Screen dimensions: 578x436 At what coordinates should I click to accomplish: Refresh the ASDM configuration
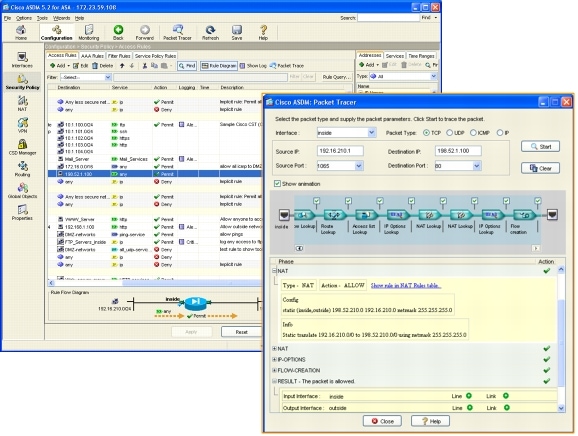pyautogui.click(x=210, y=32)
